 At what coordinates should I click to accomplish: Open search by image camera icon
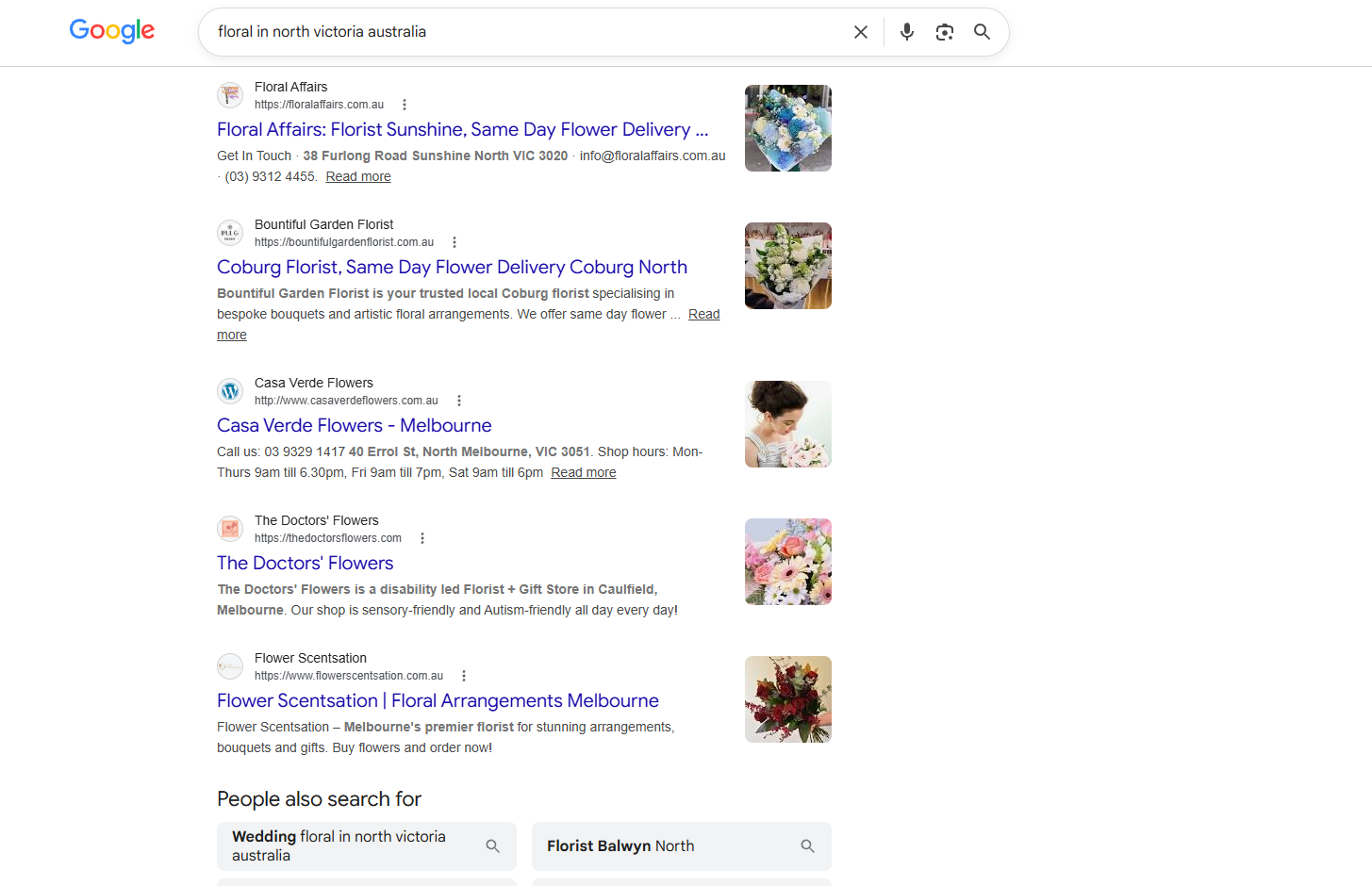point(945,32)
